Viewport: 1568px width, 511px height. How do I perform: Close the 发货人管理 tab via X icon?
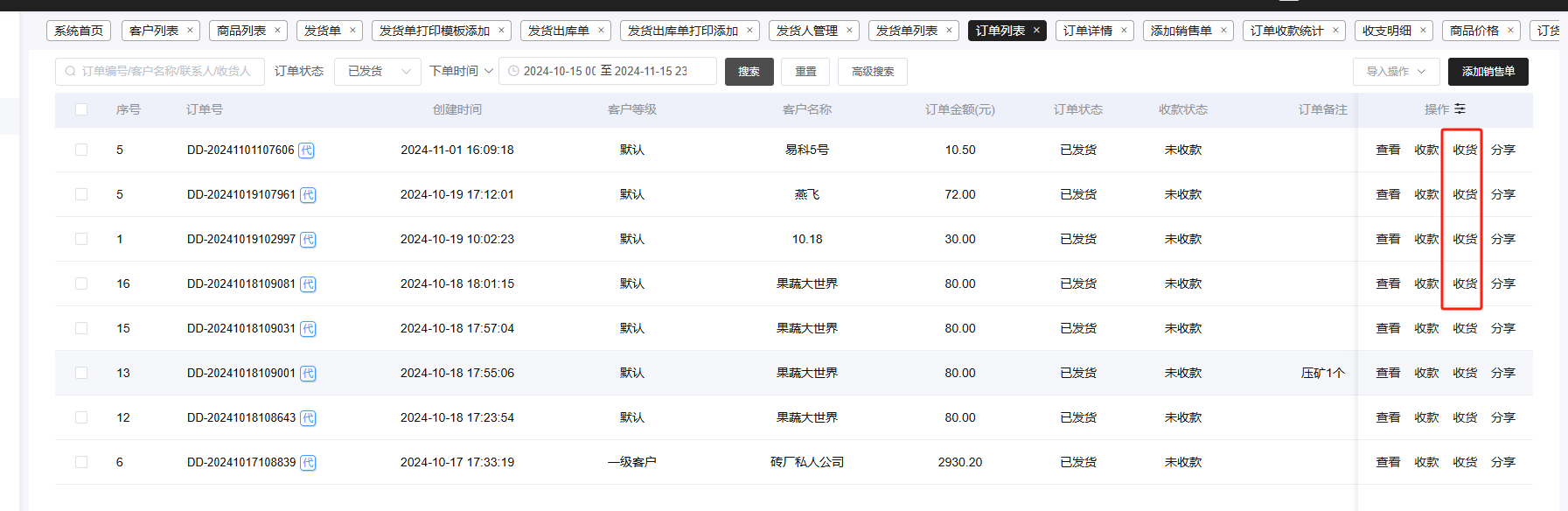pos(849,31)
